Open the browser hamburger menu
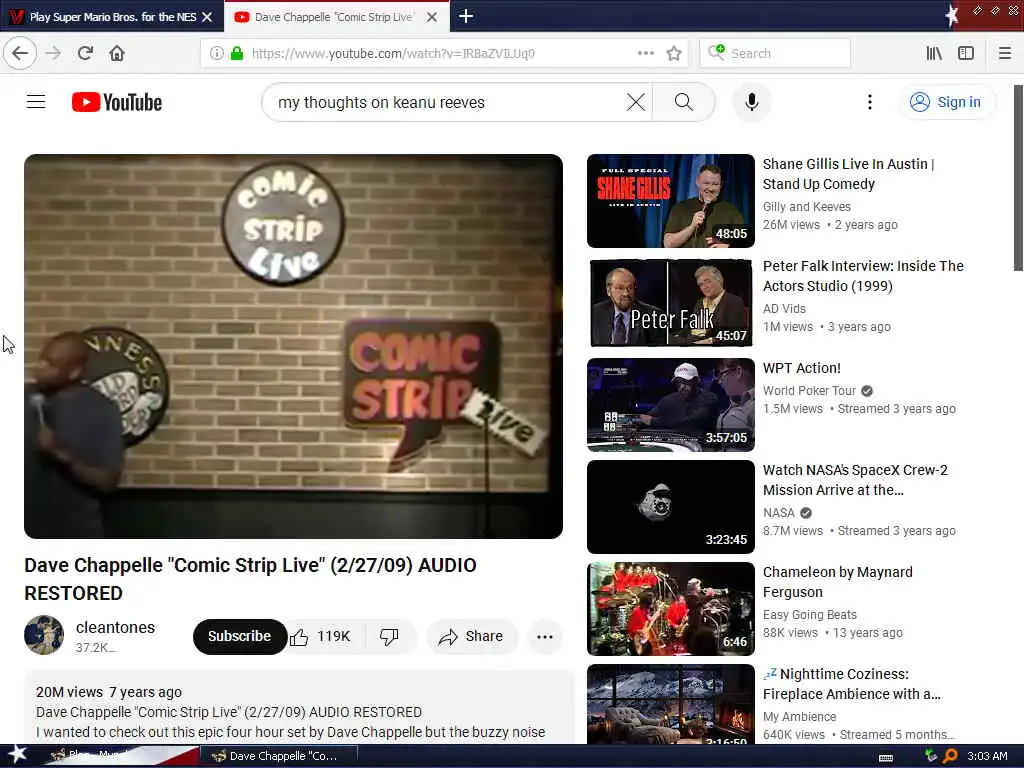The width and height of the screenshot is (1024, 768). point(1005,53)
